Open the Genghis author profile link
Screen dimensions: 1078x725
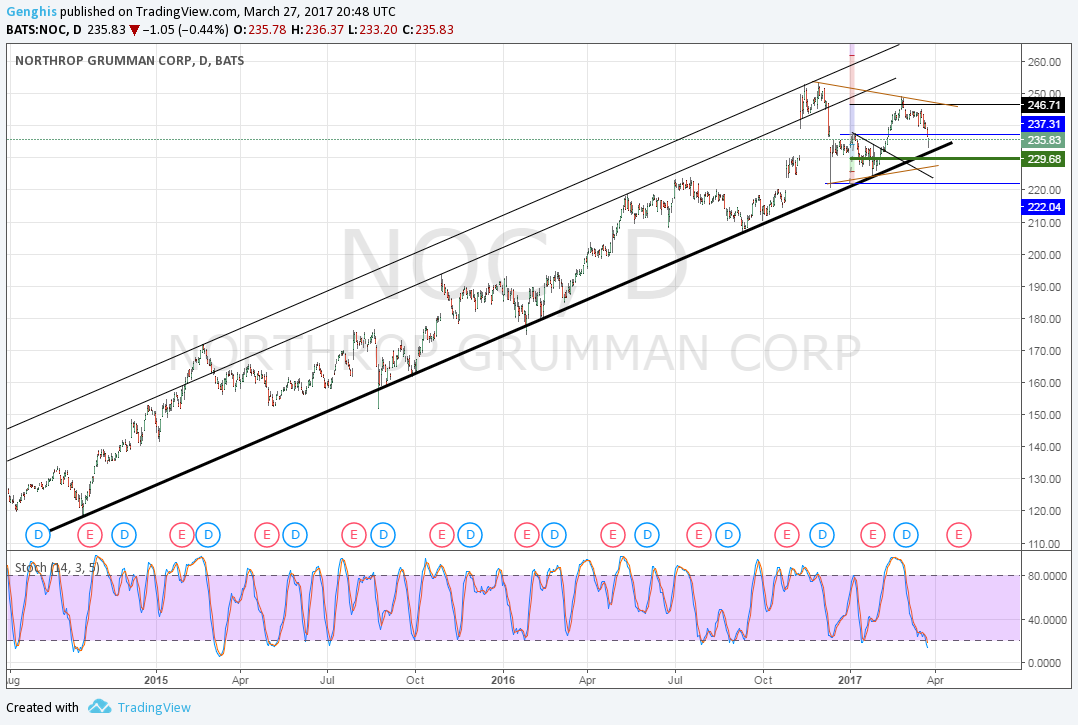[x=32, y=12]
